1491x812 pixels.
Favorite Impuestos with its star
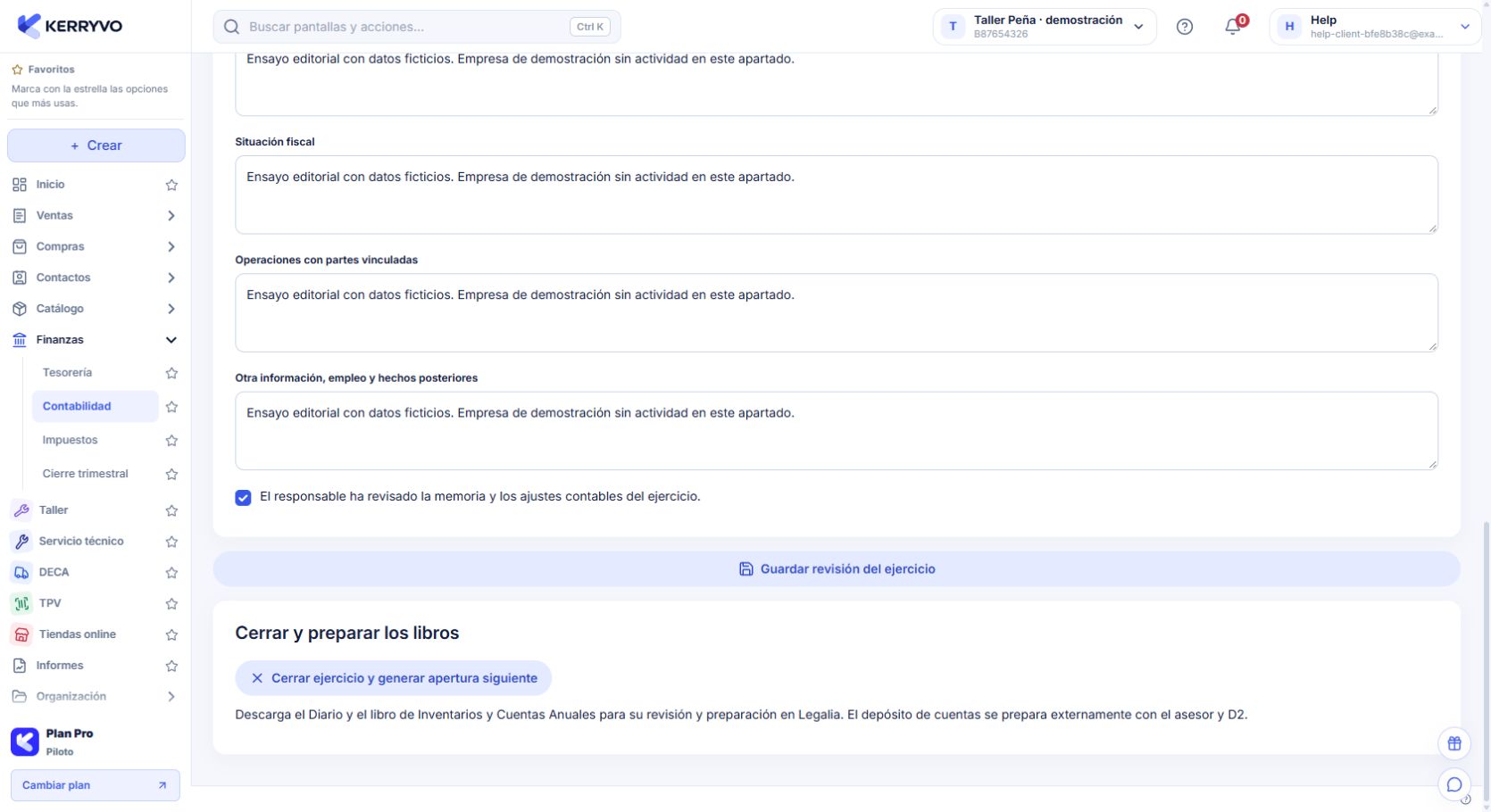point(171,441)
